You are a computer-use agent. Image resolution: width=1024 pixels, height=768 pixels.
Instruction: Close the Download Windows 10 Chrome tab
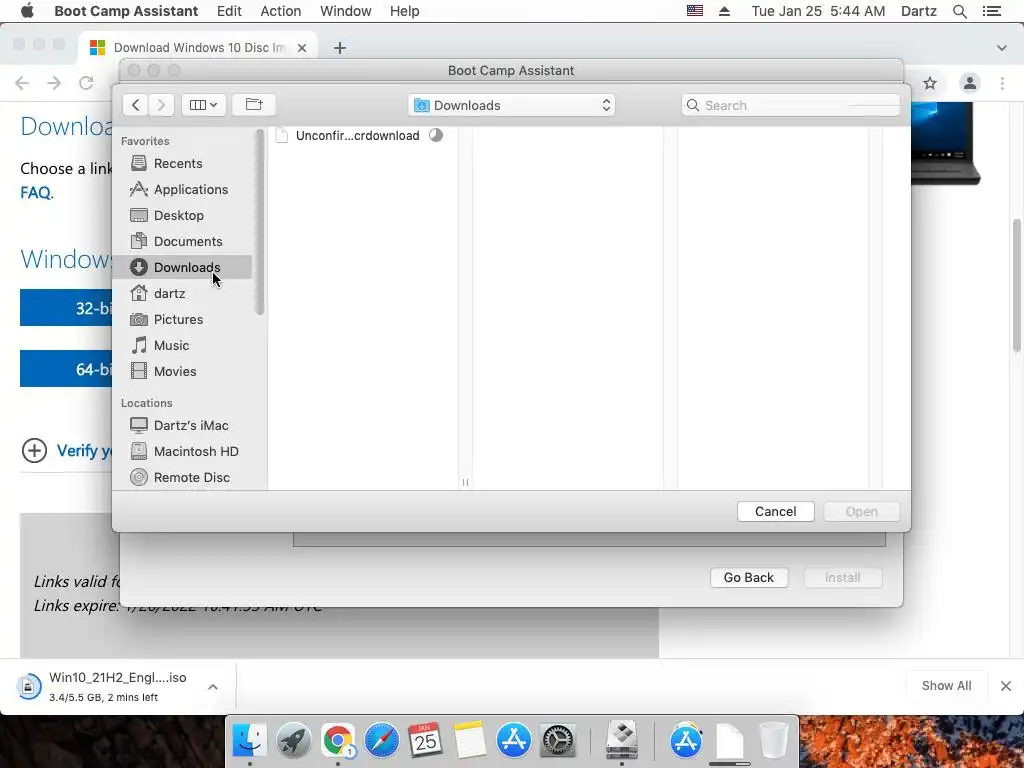coord(302,48)
